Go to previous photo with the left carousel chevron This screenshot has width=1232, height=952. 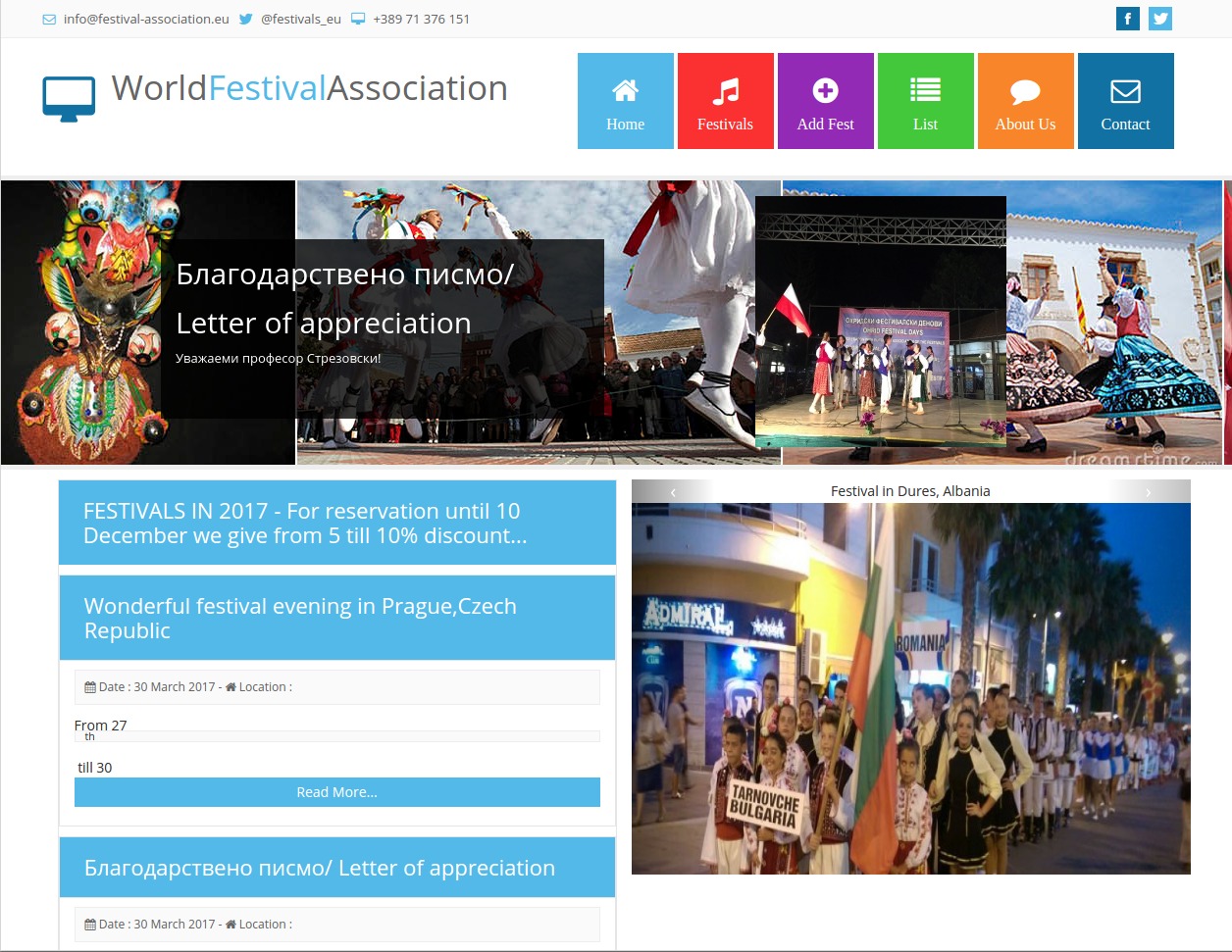(x=673, y=491)
